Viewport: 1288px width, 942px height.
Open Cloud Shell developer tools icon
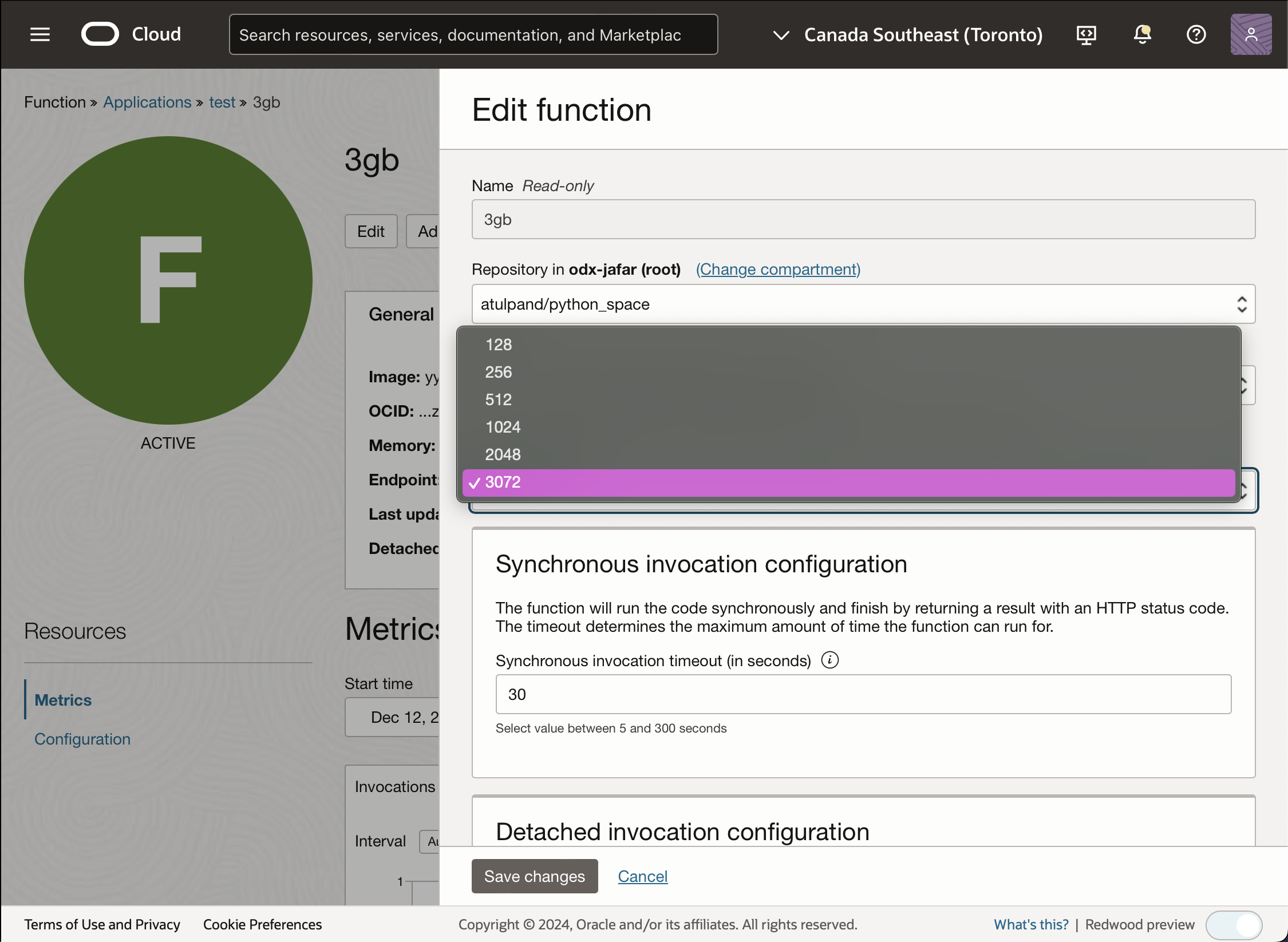pyautogui.click(x=1086, y=34)
